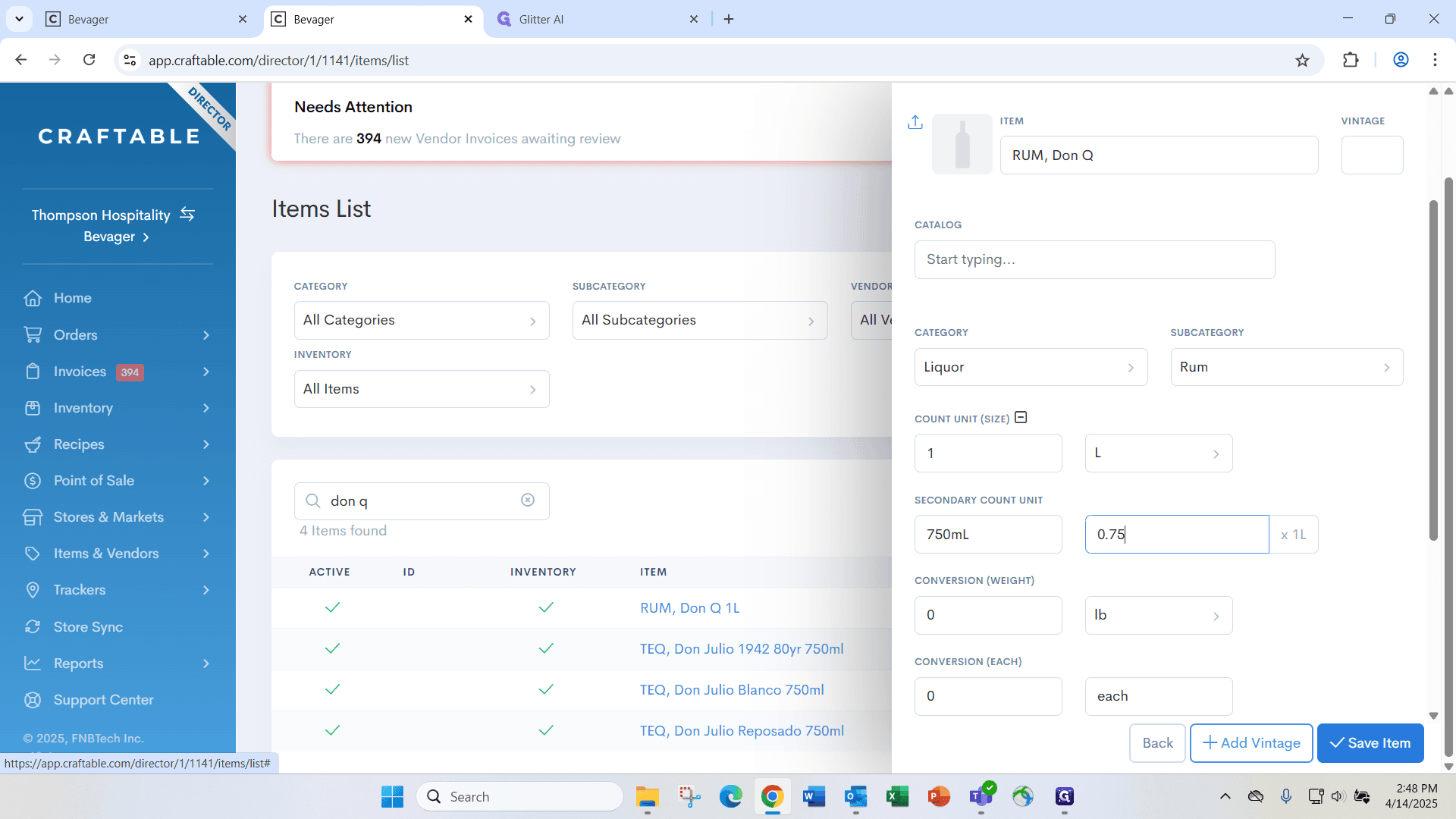Open the Chrome extensions puzzle icon

[x=1351, y=60]
